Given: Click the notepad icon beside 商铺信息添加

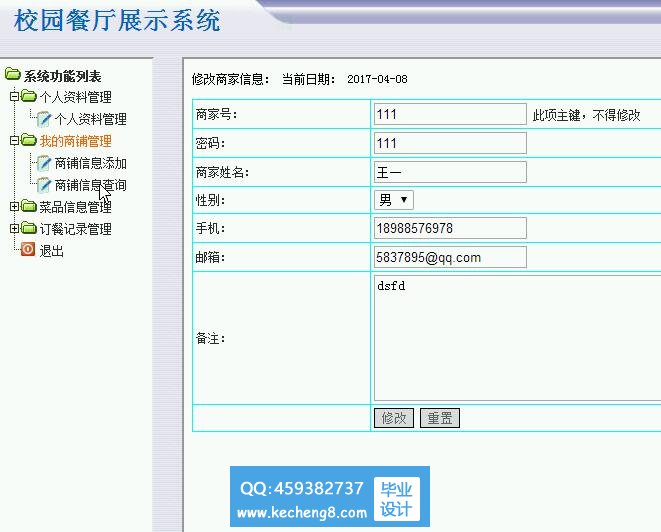Looking at the screenshot, I should 44,163.
